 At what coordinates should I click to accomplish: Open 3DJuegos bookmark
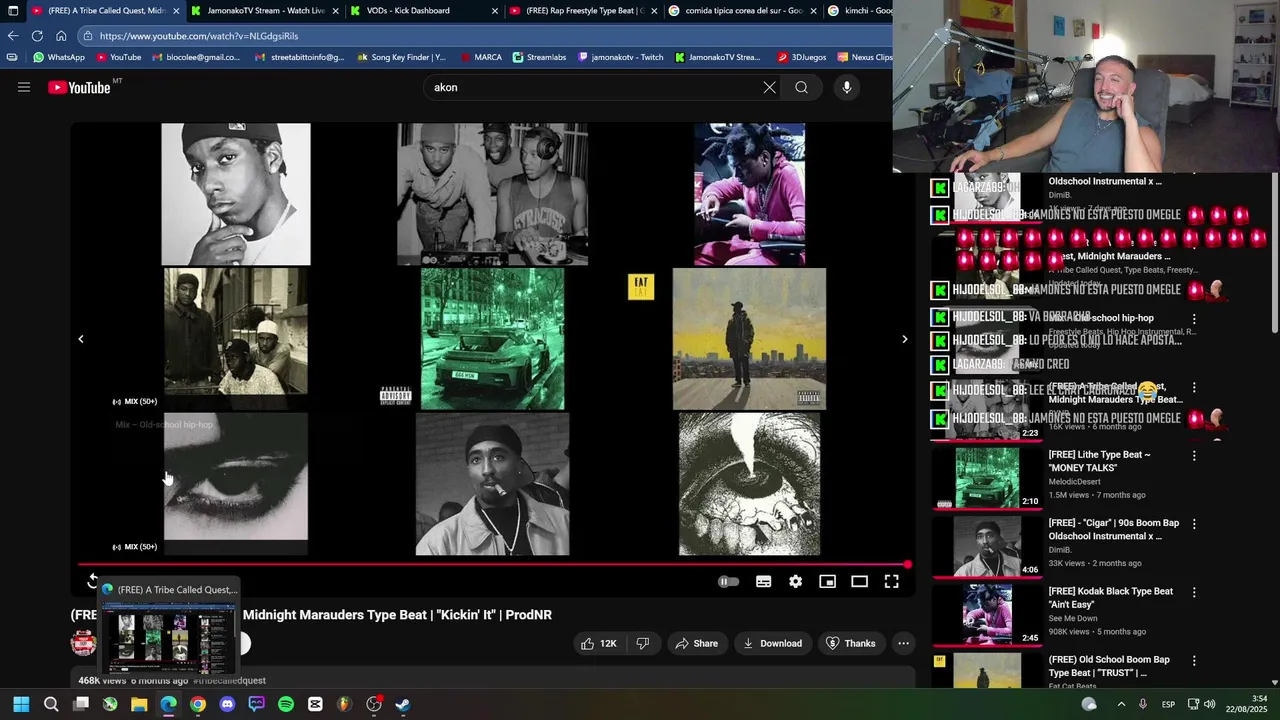[x=801, y=57]
